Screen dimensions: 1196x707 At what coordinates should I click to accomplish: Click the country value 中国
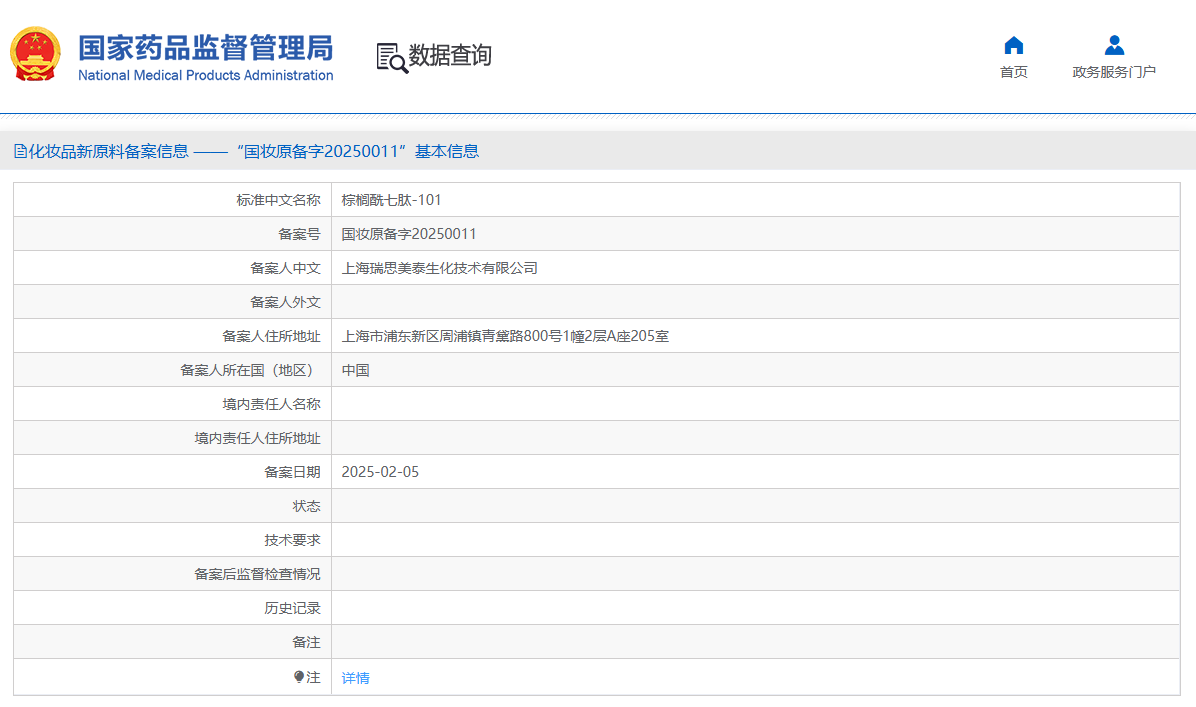(356, 370)
